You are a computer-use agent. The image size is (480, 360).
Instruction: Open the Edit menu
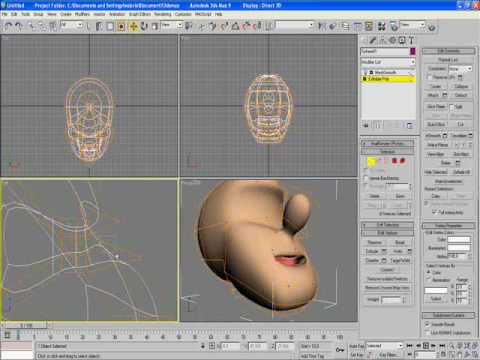tap(14, 14)
